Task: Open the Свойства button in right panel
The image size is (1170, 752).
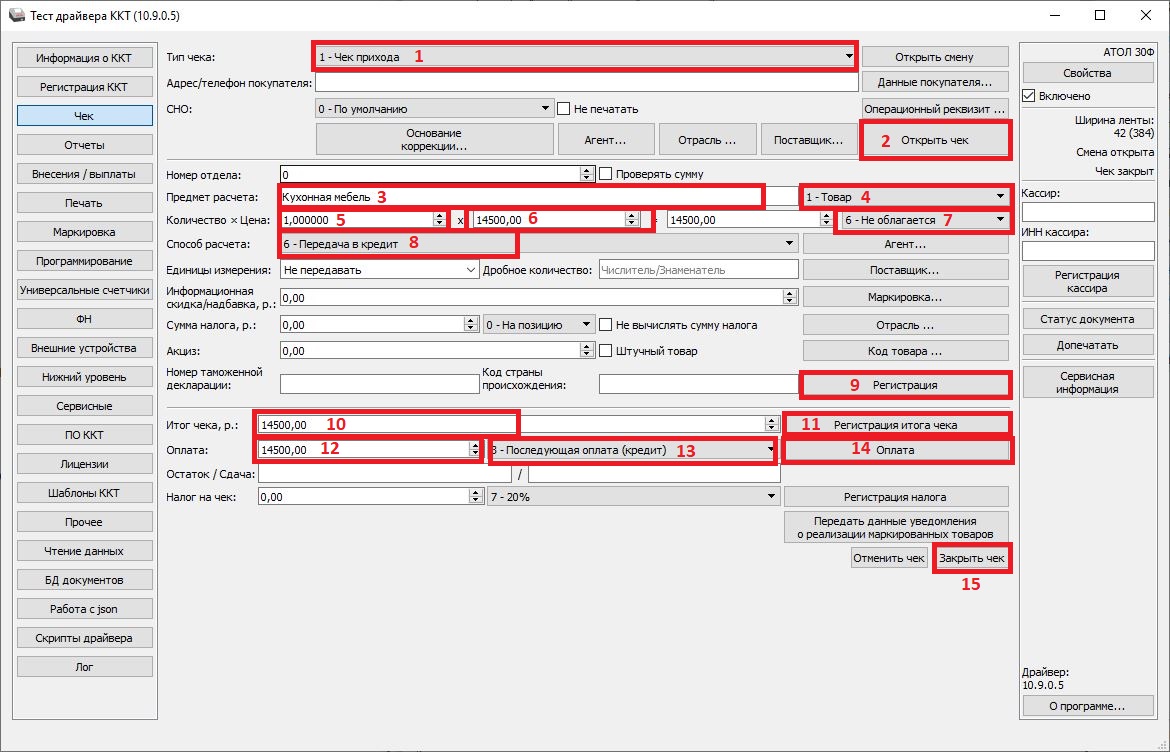Action: (x=1087, y=73)
